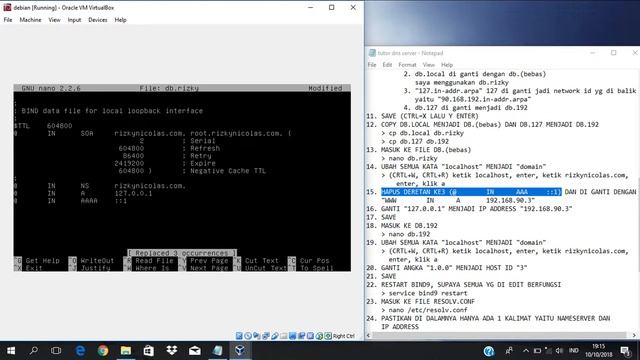Click the CPU features indicator in VirtualBox
This screenshot has height=360, width=640.
[310, 336]
